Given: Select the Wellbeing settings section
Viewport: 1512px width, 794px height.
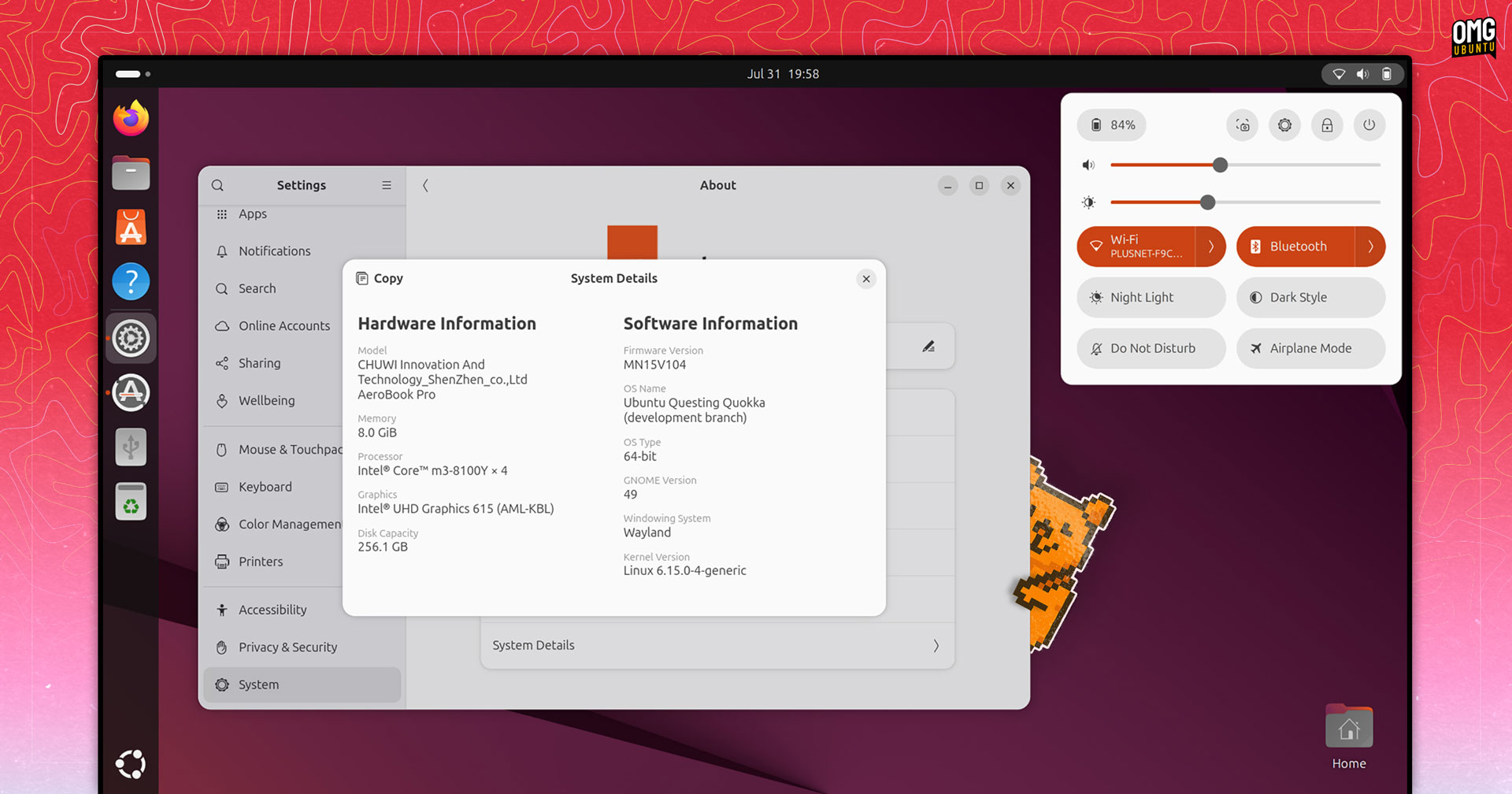Looking at the screenshot, I should tap(265, 400).
